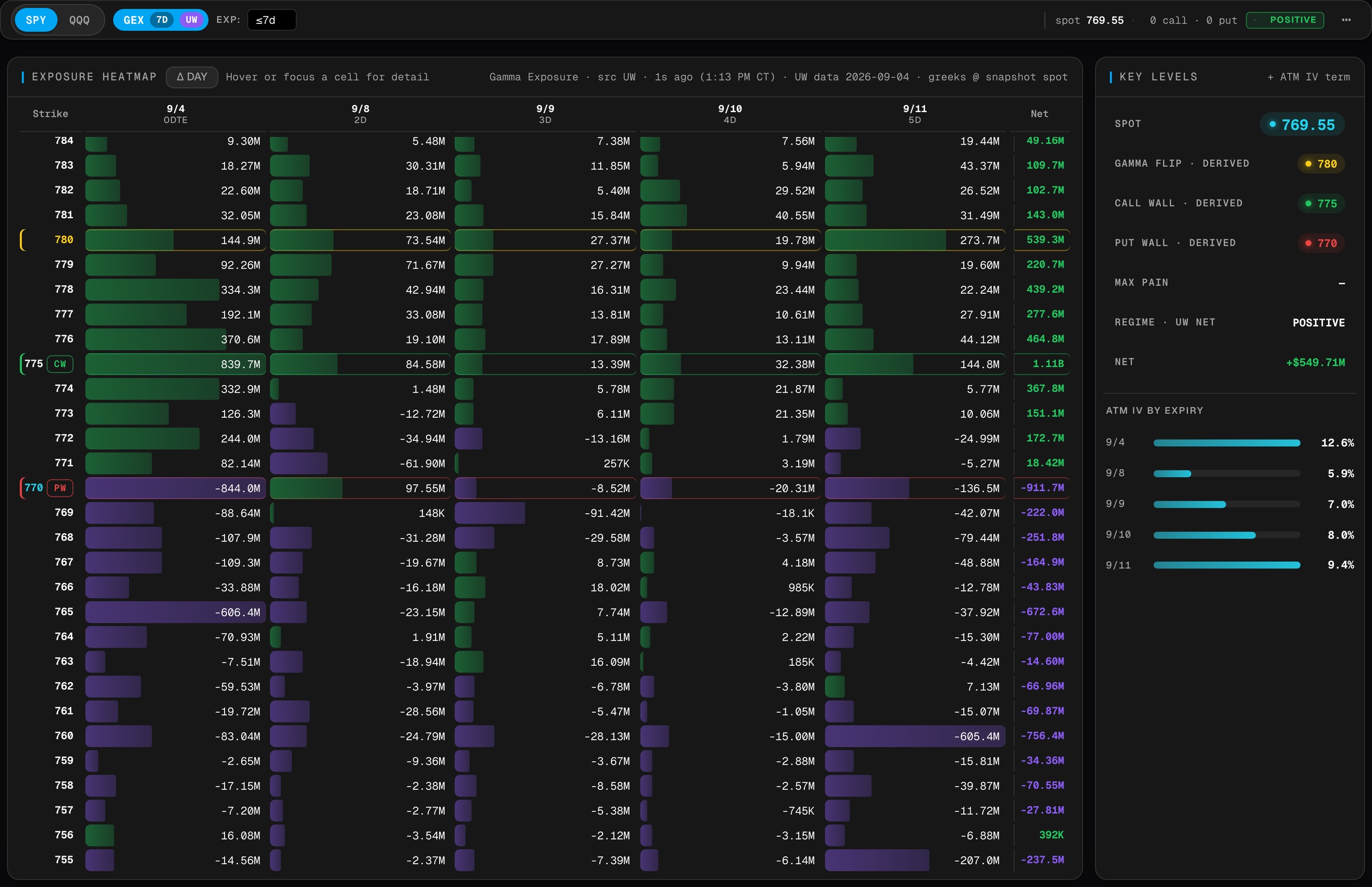This screenshot has height=887, width=1372.
Task: Expand the ATM IV term option
Action: coord(1308,77)
